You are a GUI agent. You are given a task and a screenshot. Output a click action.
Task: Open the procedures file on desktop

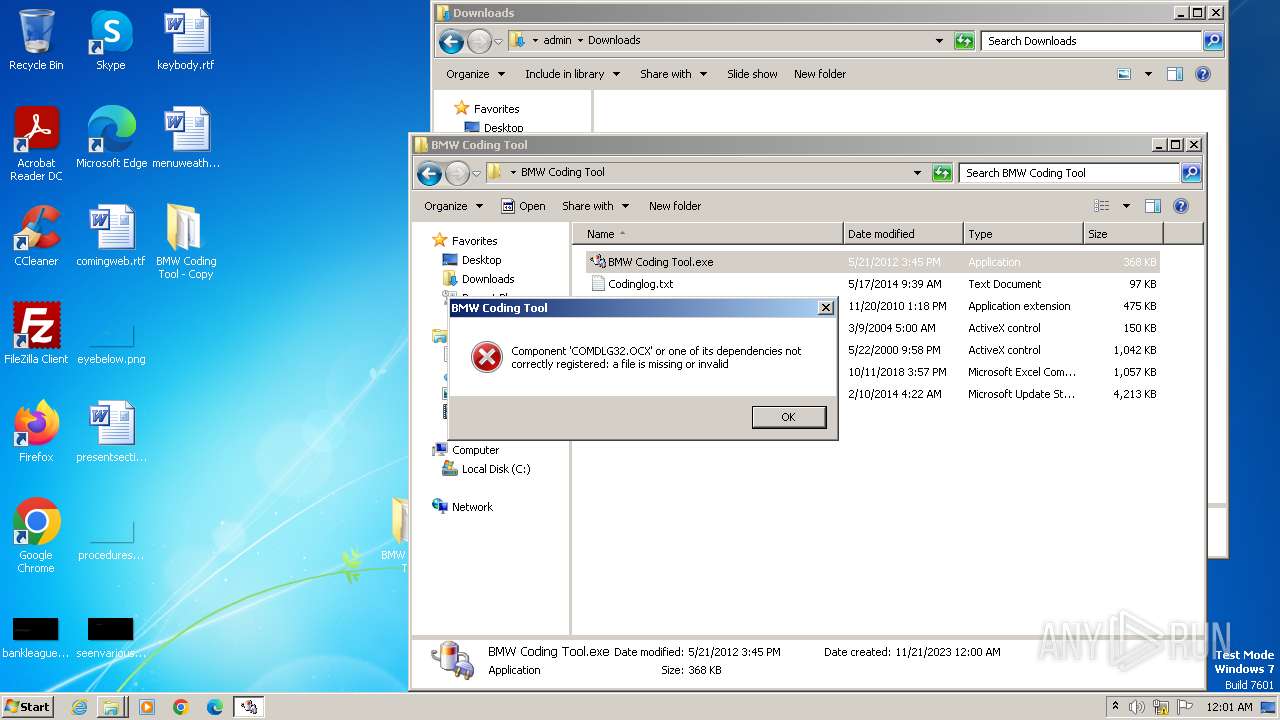click(111, 538)
